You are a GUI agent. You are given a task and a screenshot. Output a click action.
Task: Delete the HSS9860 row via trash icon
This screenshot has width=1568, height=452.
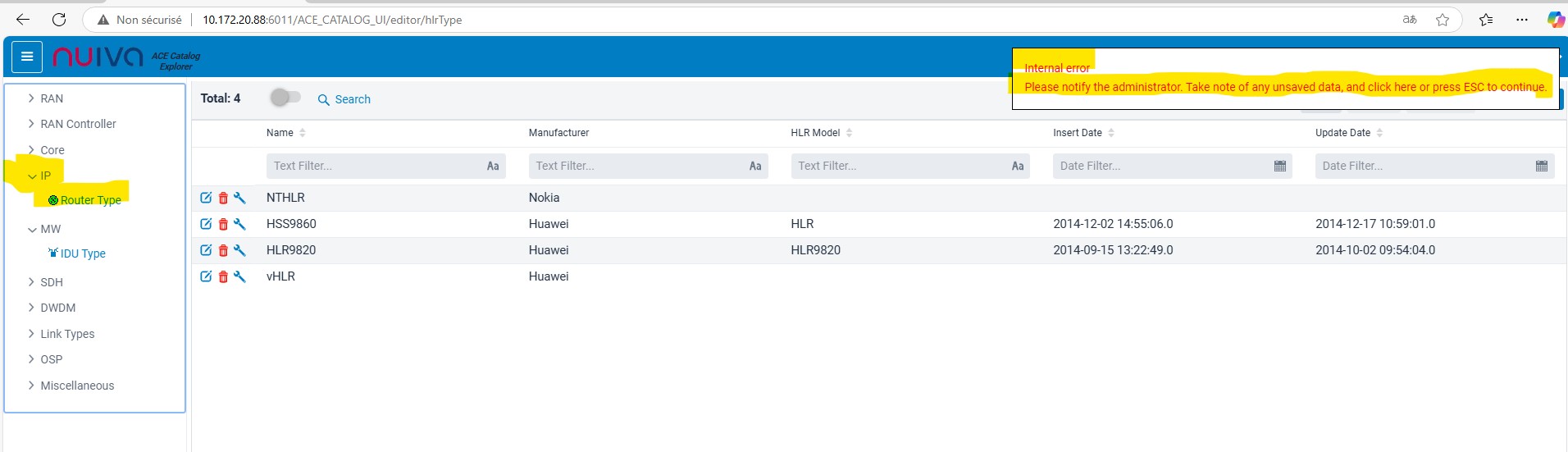pyautogui.click(x=223, y=224)
